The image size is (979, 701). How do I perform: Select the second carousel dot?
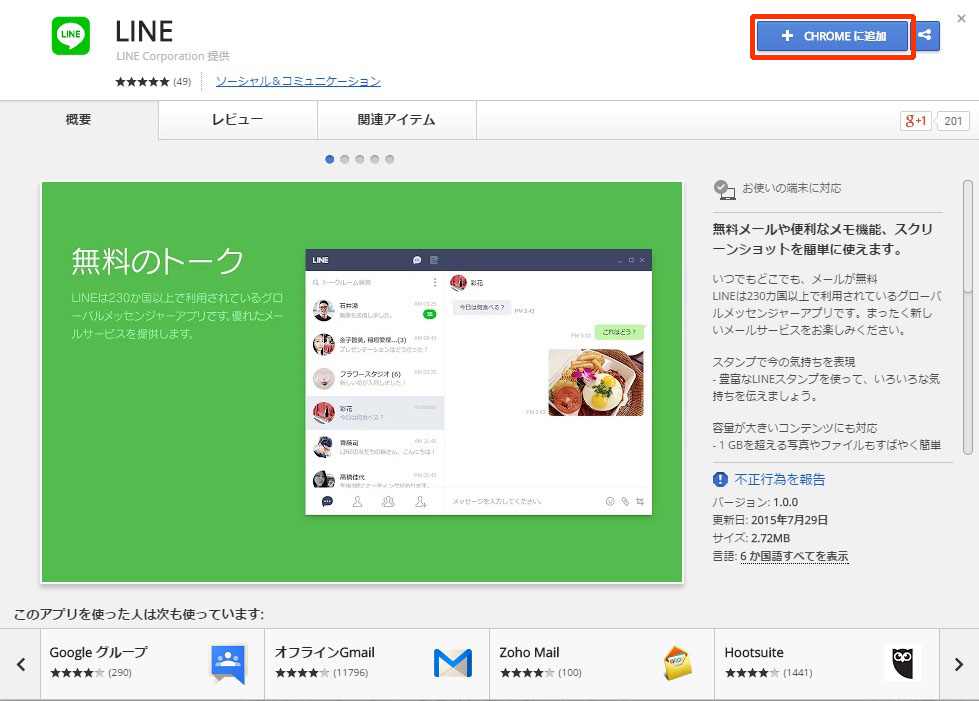345,159
